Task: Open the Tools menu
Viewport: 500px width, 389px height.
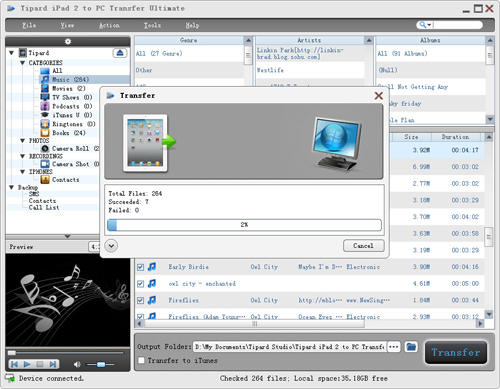Action: pos(152,25)
